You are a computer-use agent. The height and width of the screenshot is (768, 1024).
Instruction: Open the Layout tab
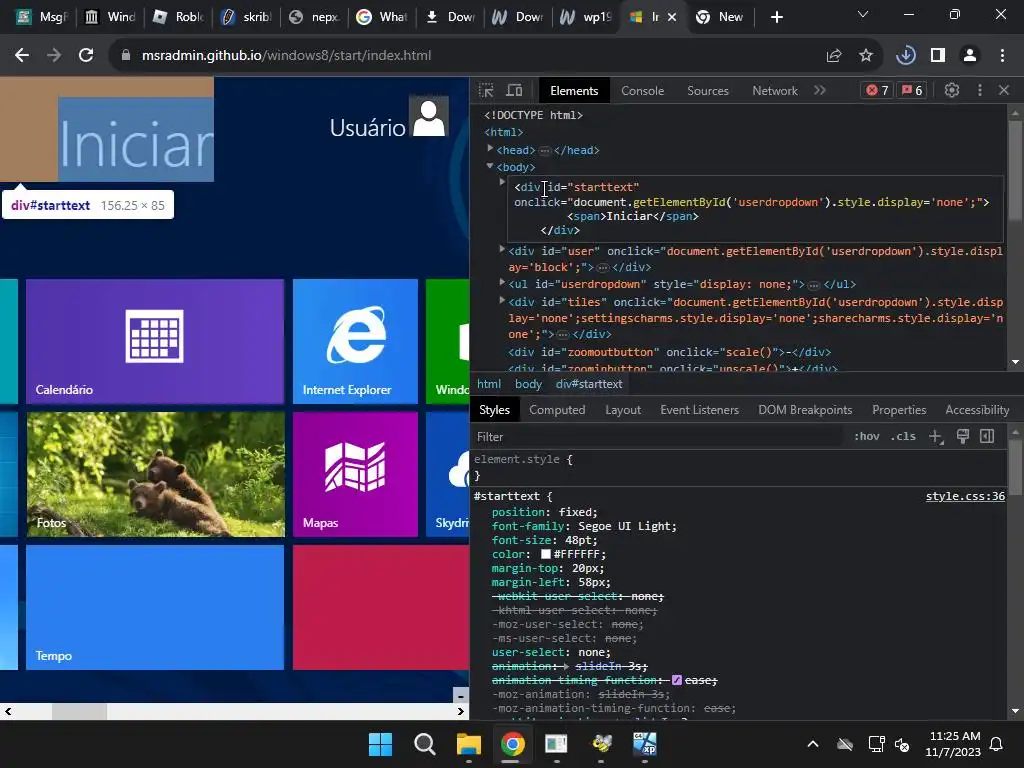click(622, 409)
